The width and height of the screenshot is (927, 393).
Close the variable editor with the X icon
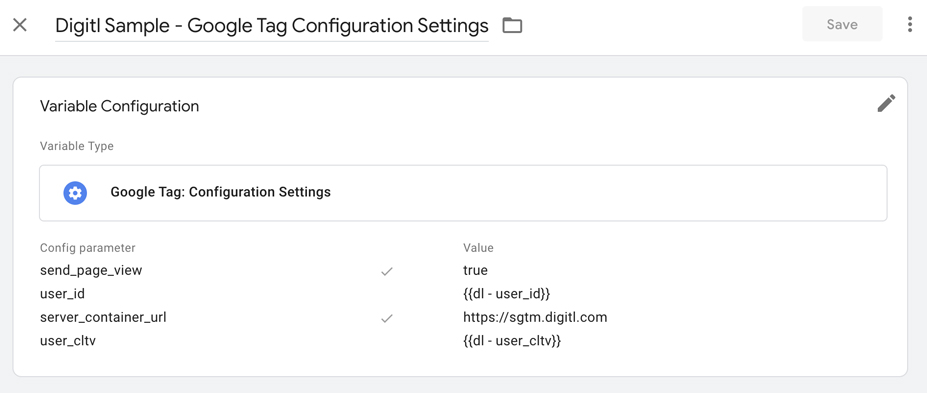pyautogui.click(x=20, y=25)
